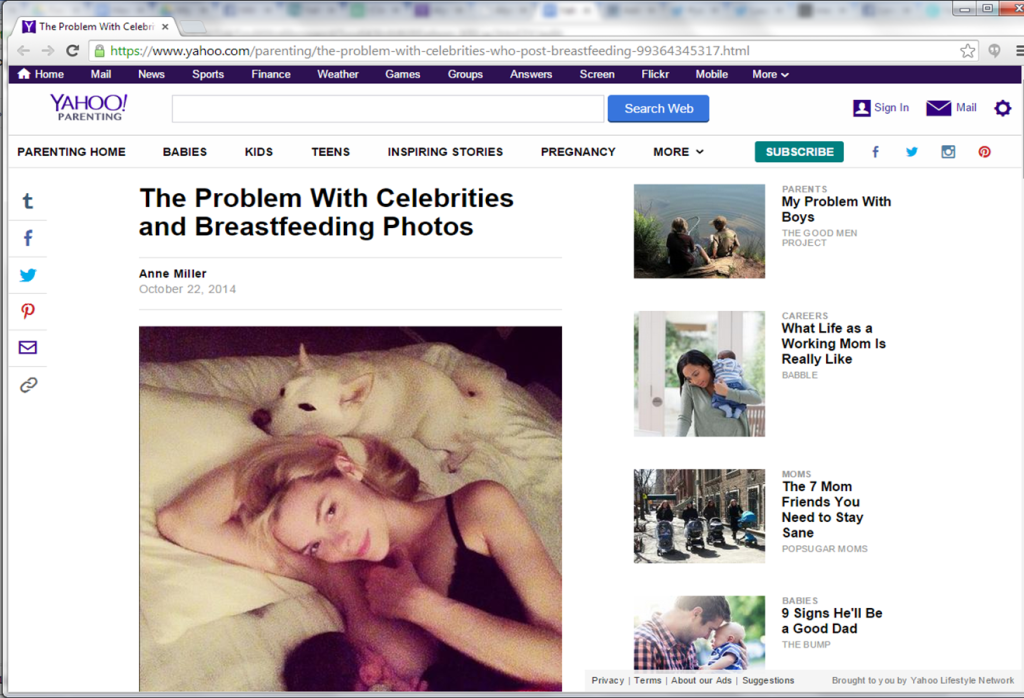
Task: Select INSPIRING STORIES from the navigation
Action: pos(445,151)
